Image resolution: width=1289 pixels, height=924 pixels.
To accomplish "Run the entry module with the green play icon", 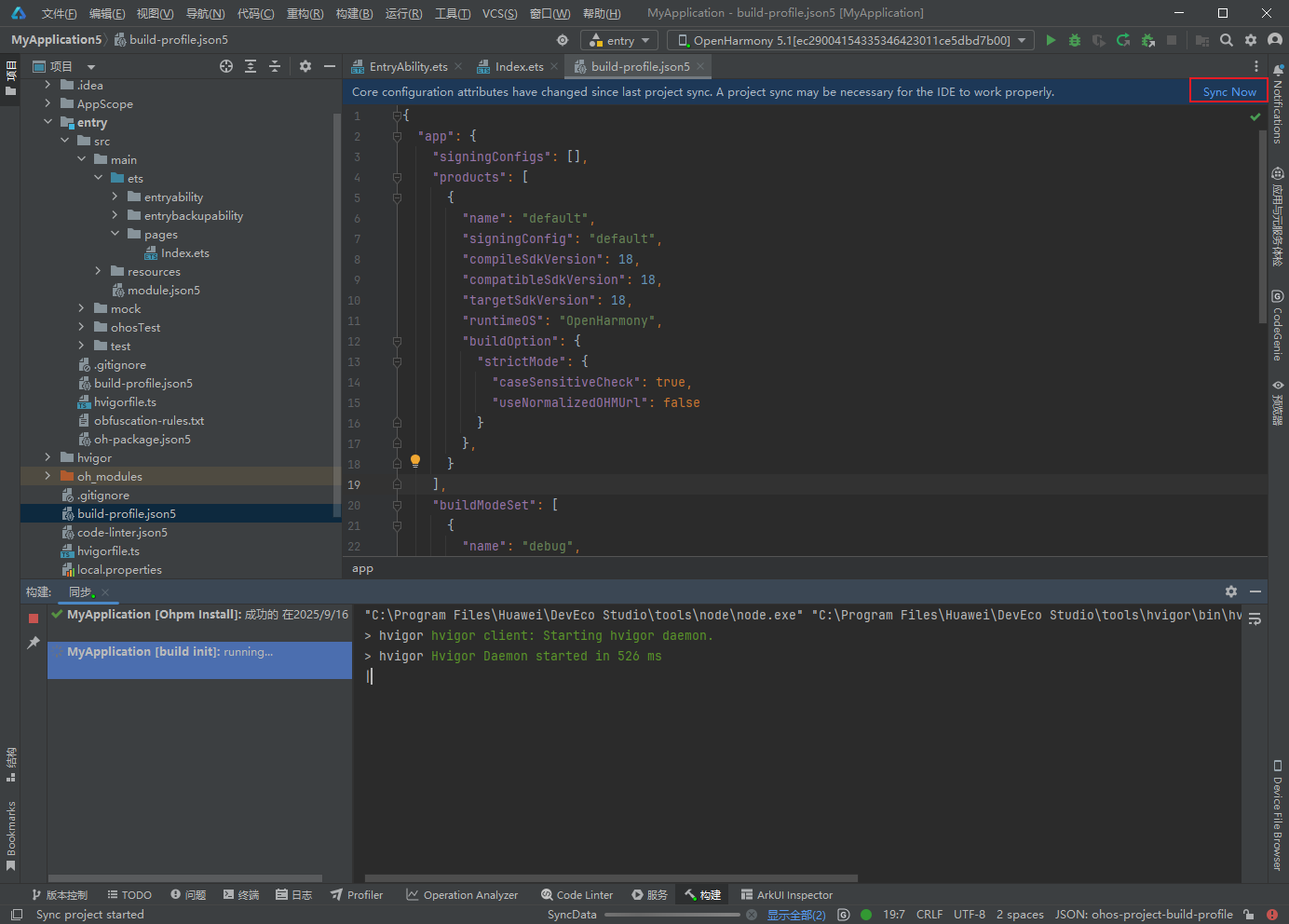I will click(x=1051, y=40).
